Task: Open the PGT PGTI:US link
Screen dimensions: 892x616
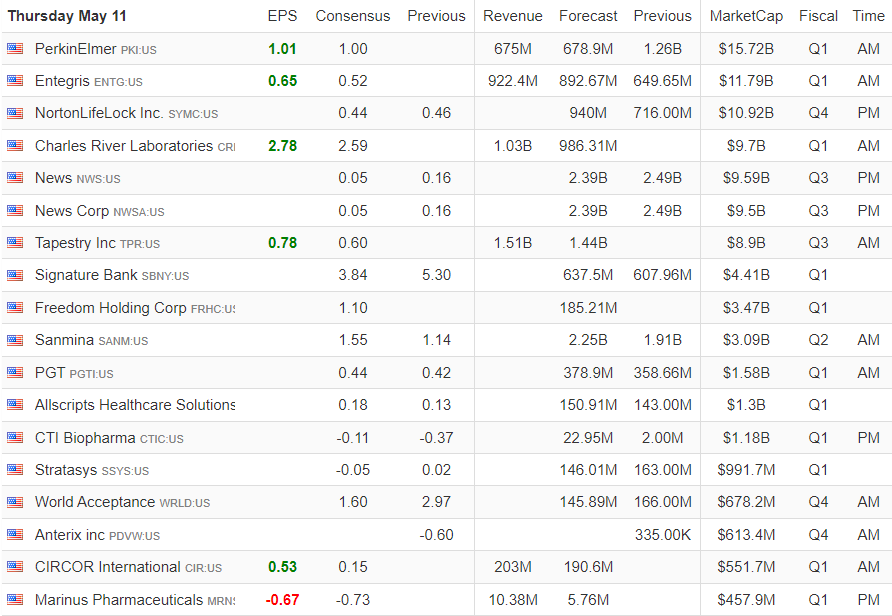Action: 74,373
